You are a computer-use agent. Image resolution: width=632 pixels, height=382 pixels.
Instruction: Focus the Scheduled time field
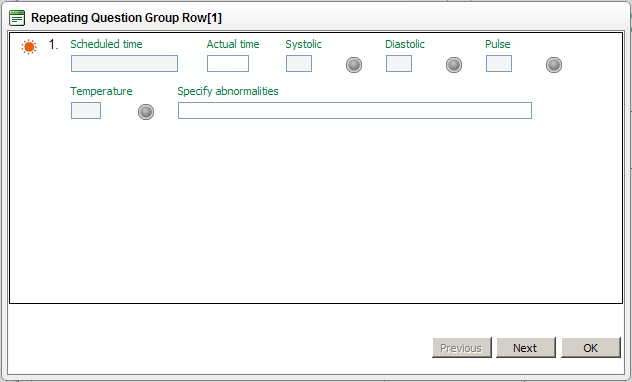point(125,64)
